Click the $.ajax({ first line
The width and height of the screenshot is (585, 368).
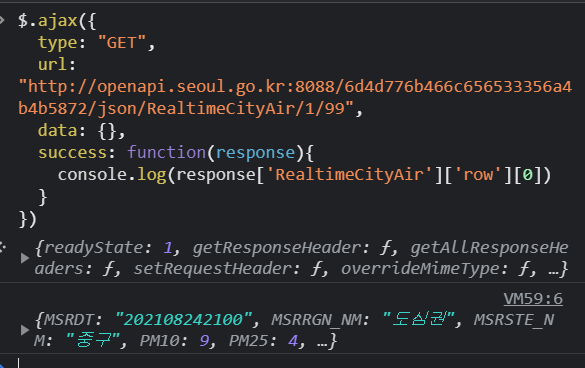[57, 21]
